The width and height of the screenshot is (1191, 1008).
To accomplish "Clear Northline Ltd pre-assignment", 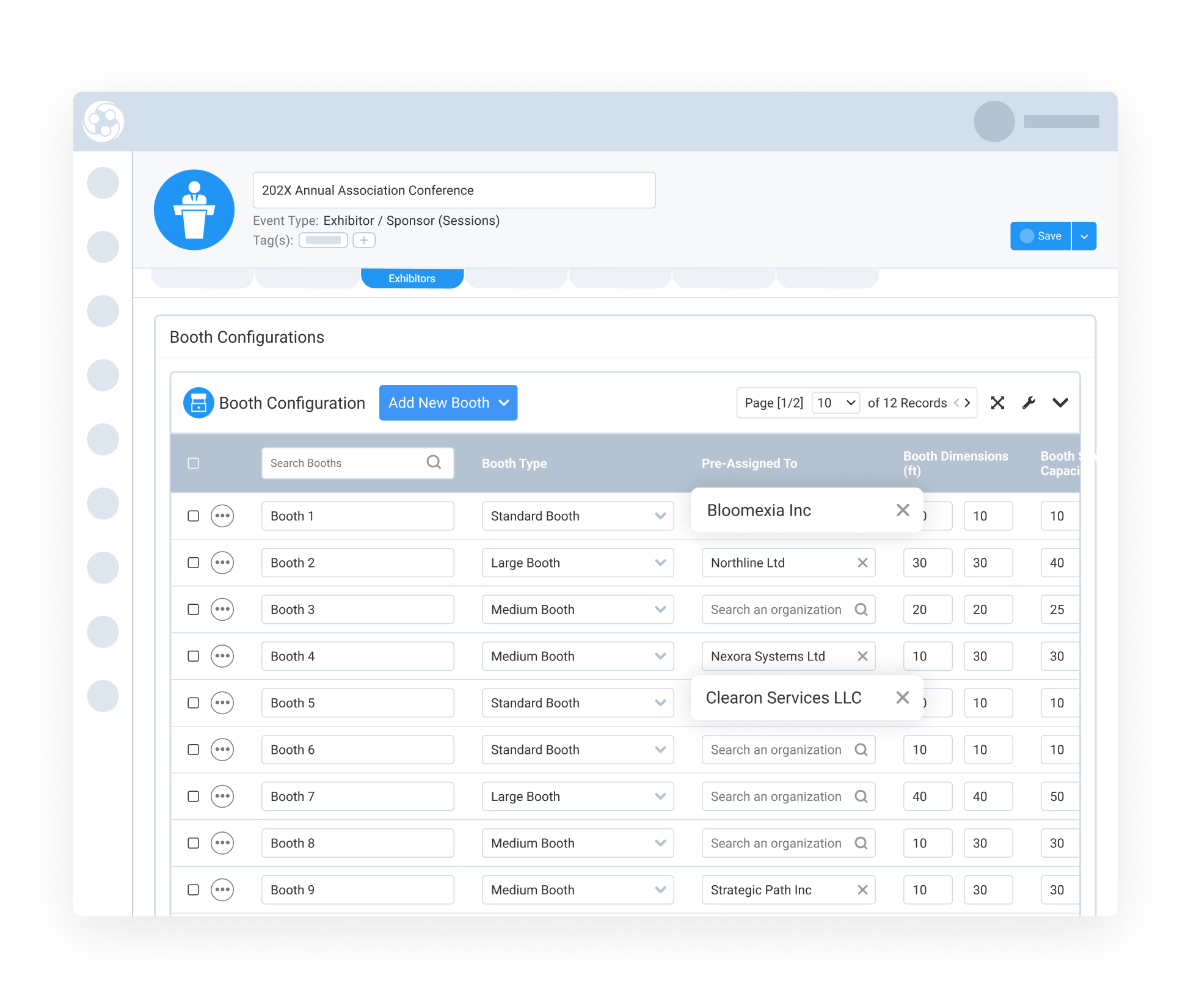I will coord(862,563).
